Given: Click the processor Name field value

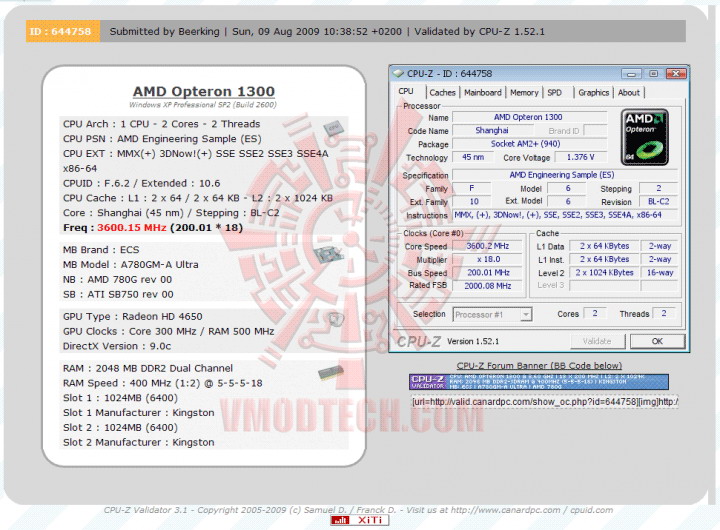Looking at the screenshot, I should coord(529,117).
